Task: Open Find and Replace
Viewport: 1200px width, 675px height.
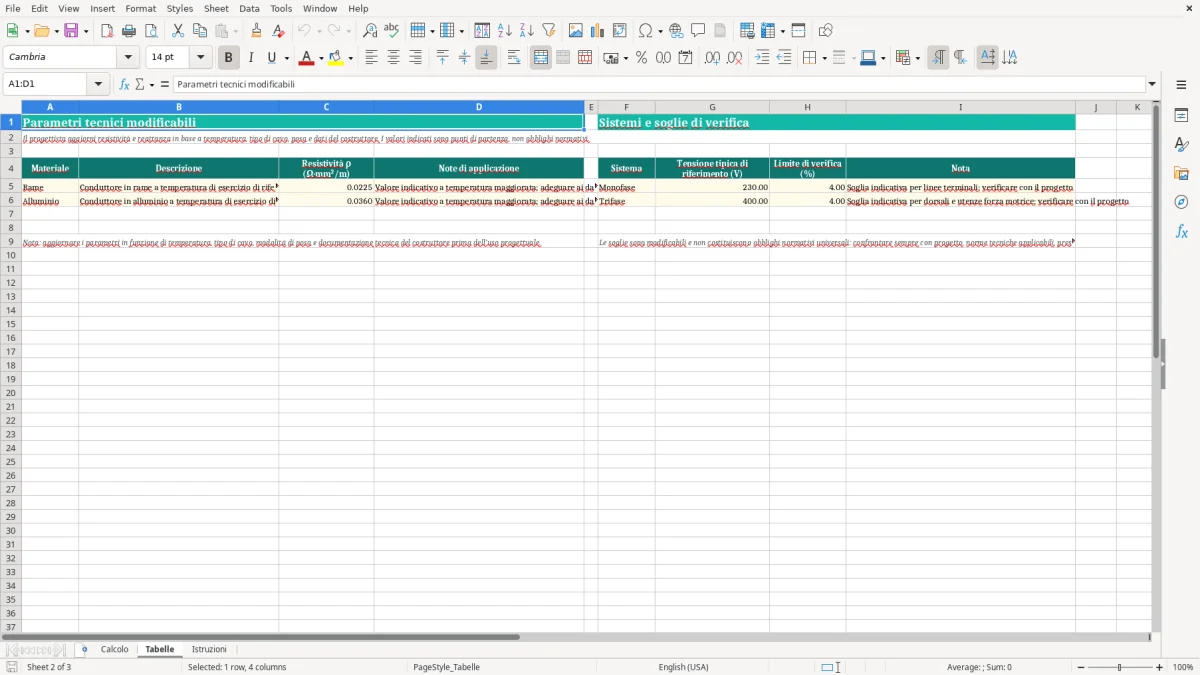Action: coord(370,31)
